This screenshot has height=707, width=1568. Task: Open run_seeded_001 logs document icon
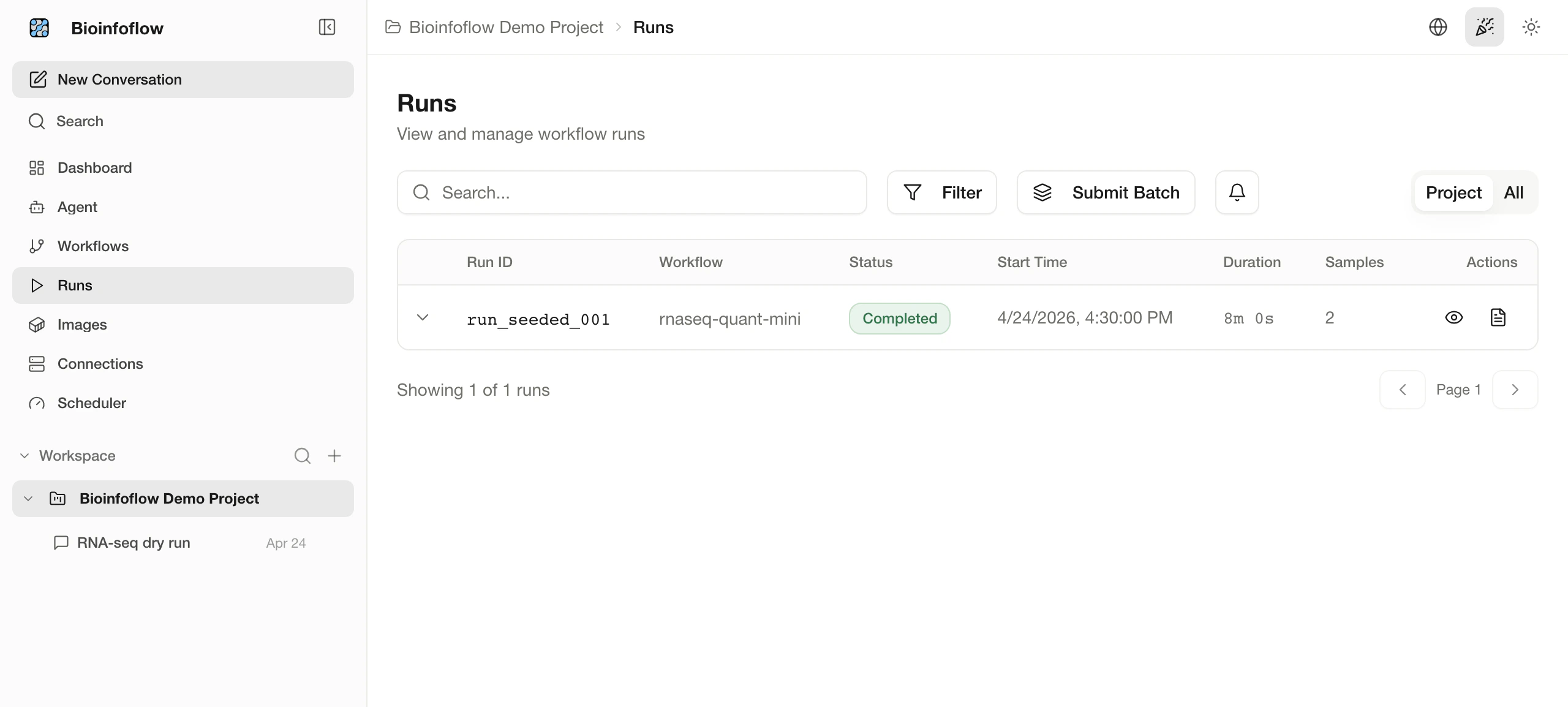tap(1498, 317)
